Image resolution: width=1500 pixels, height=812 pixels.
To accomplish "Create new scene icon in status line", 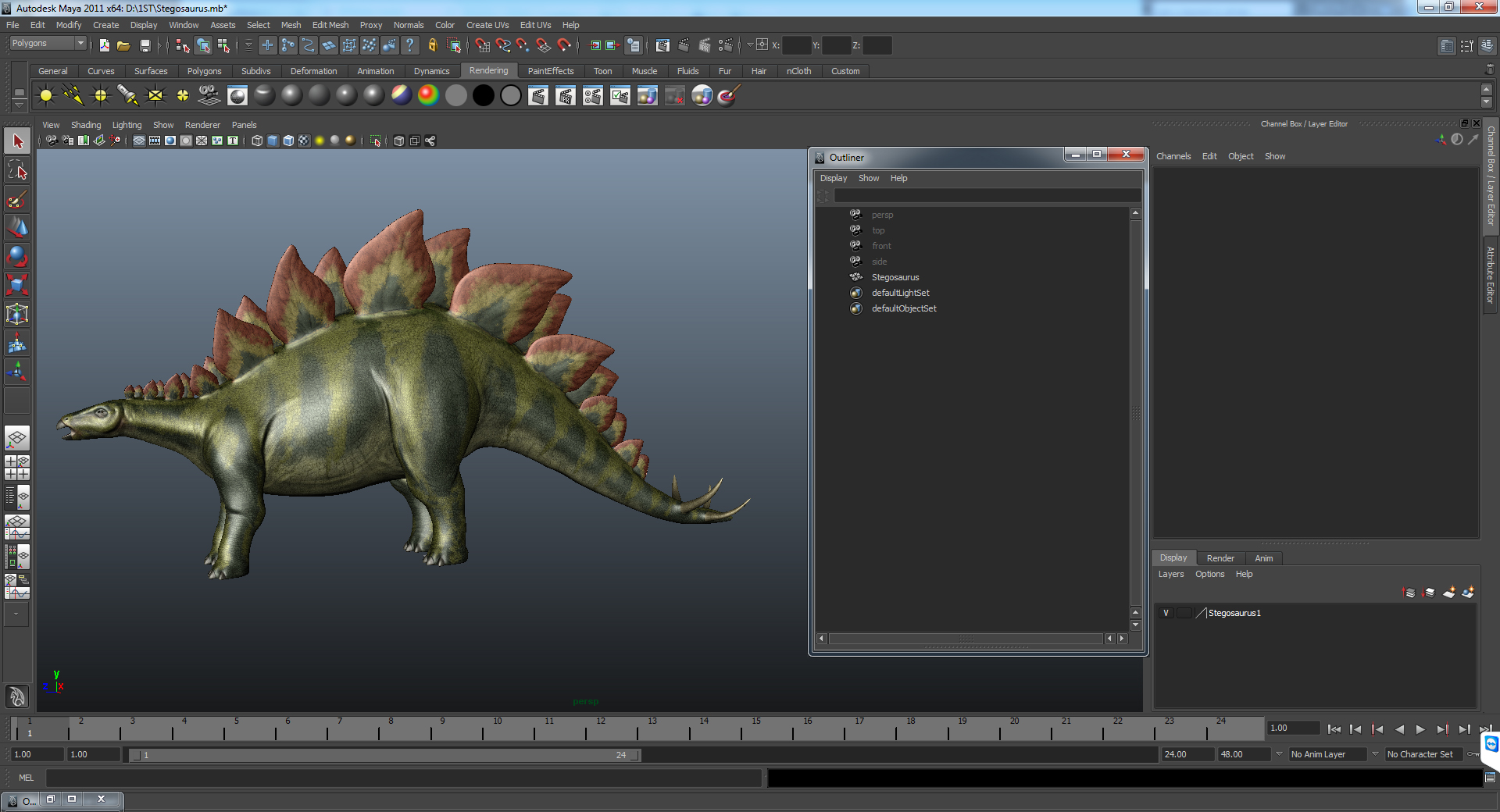I will pyautogui.click(x=104, y=45).
